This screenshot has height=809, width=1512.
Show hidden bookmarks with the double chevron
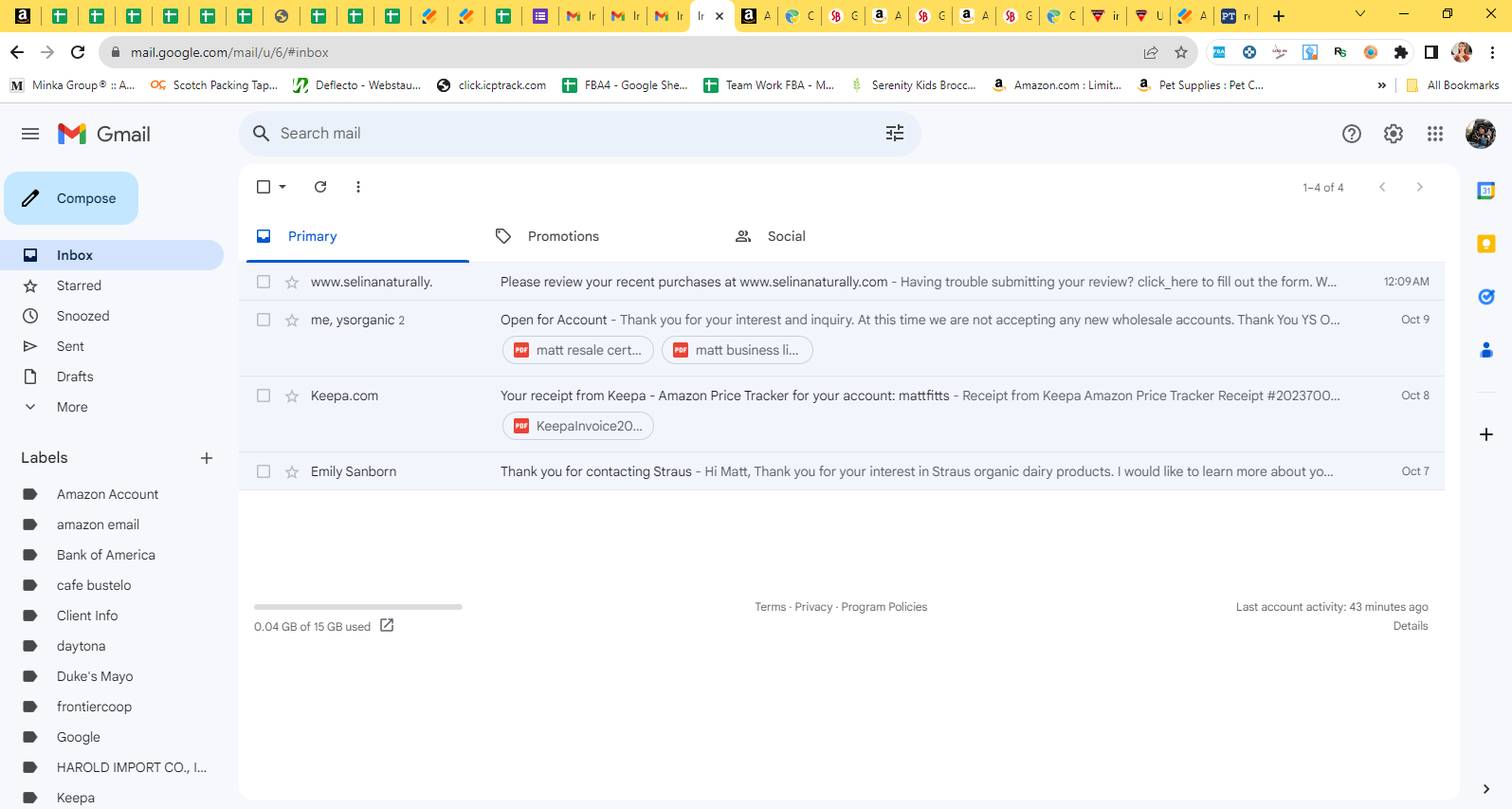[x=1382, y=85]
